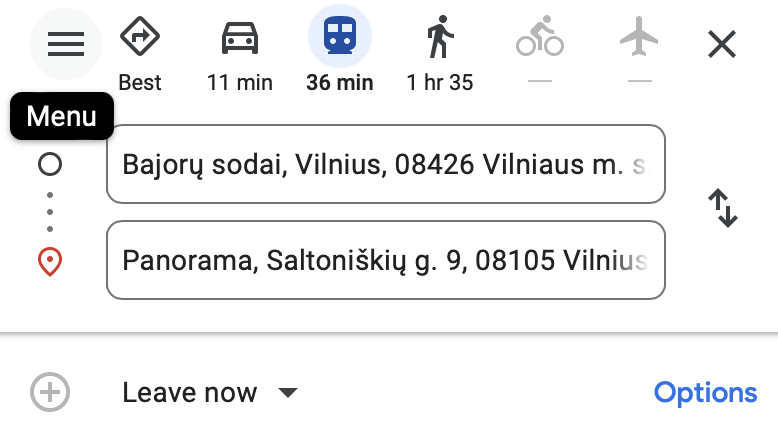Click the Bajorų sodai starting point field

click(385, 164)
